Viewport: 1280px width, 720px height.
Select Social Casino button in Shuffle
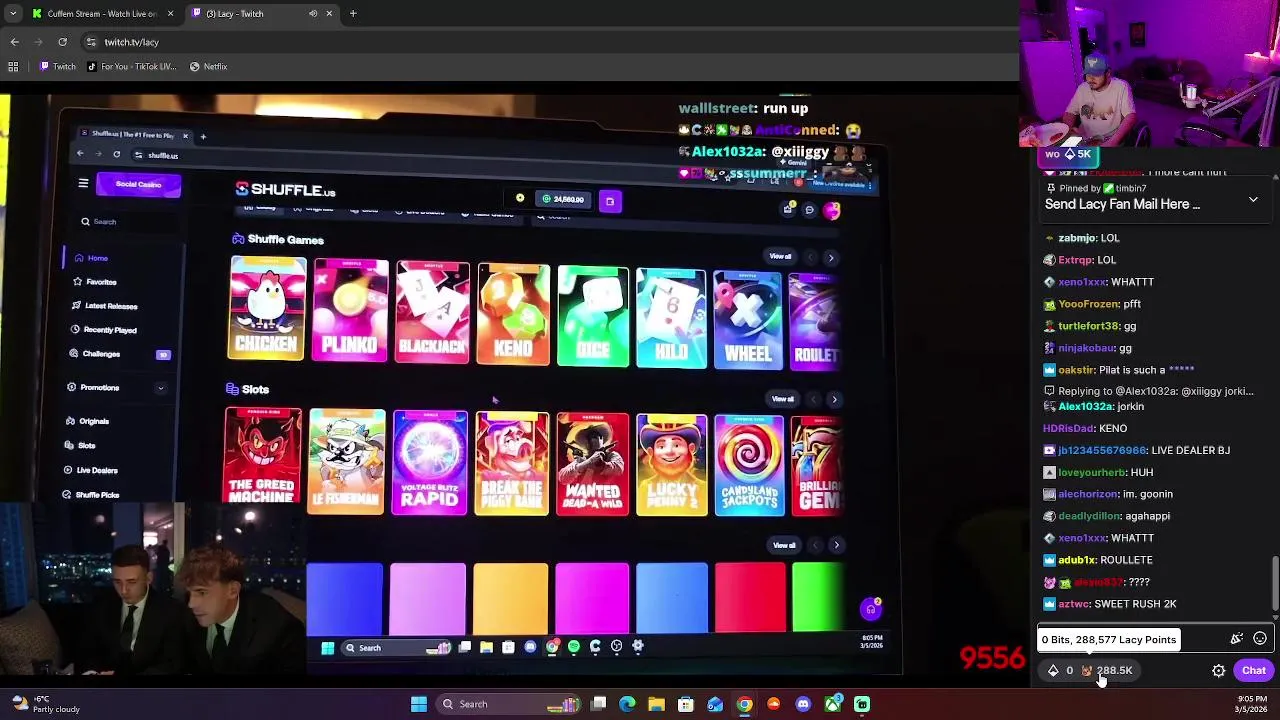pyautogui.click(x=138, y=184)
